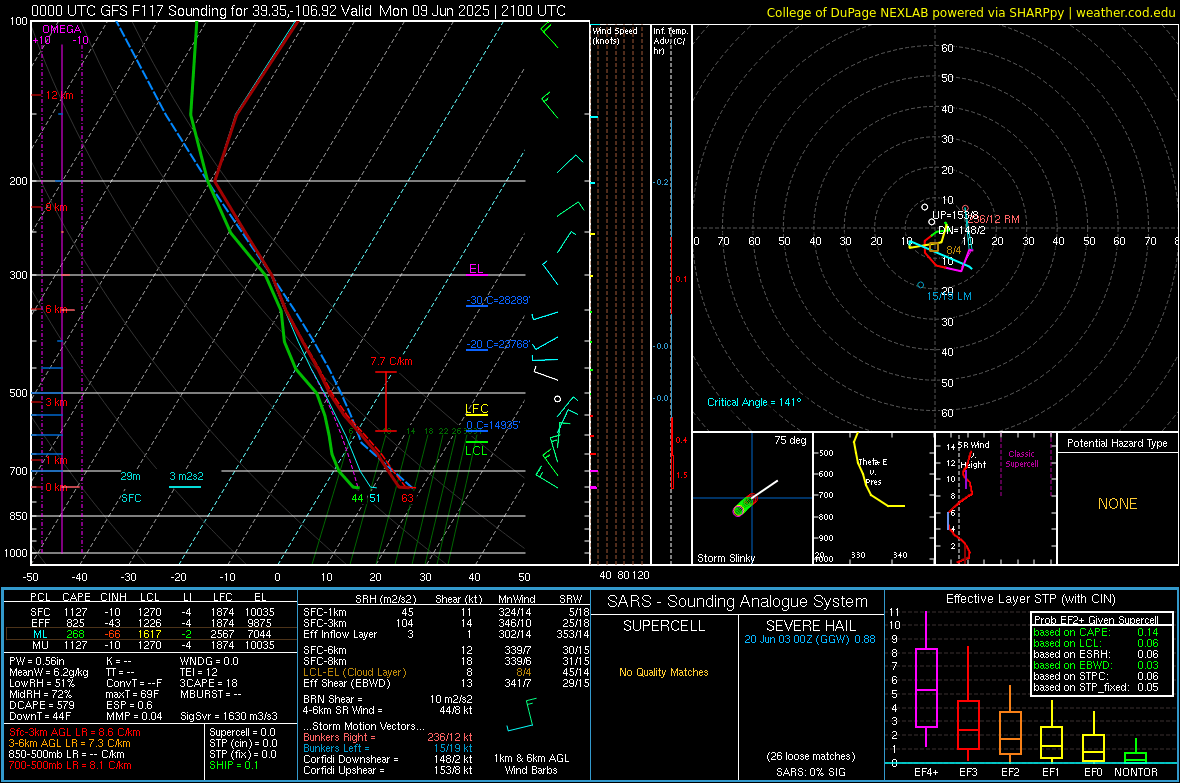Click the Effective Layer STP (with CIN) title
Screen dimensions: 1180x783
coord(1030,599)
